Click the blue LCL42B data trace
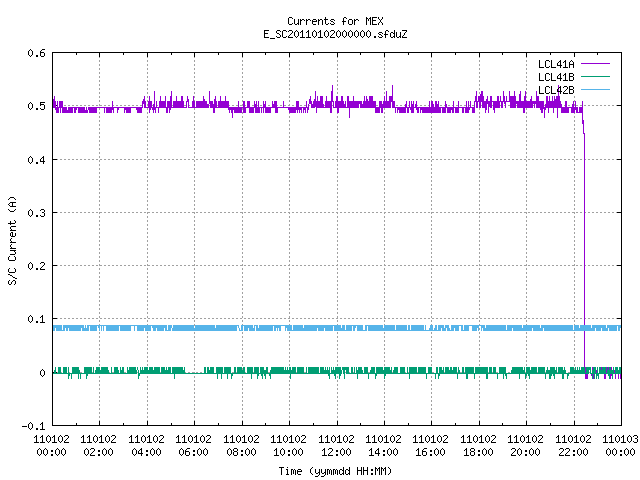 click(x=337, y=328)
